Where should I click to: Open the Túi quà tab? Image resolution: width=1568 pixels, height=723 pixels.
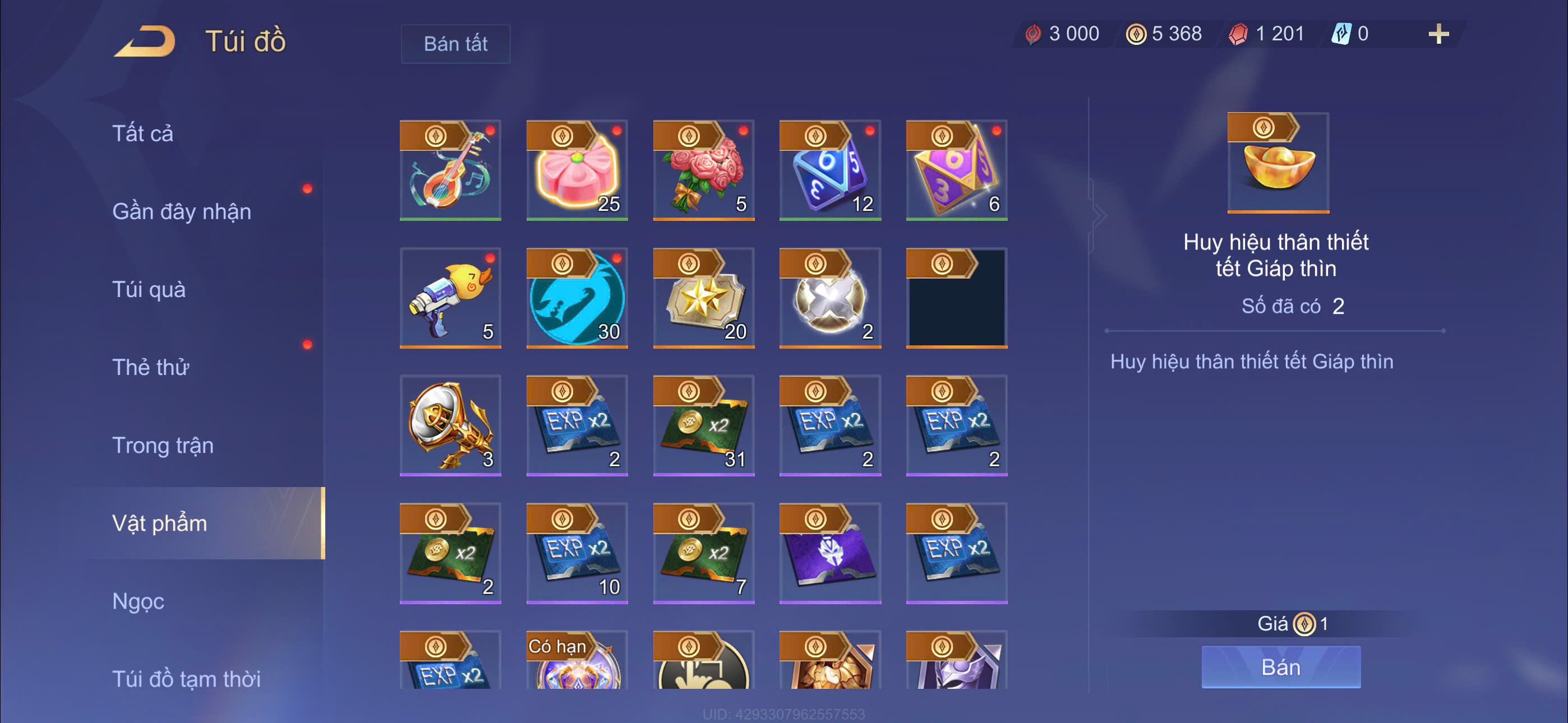[x=149, y=289]
